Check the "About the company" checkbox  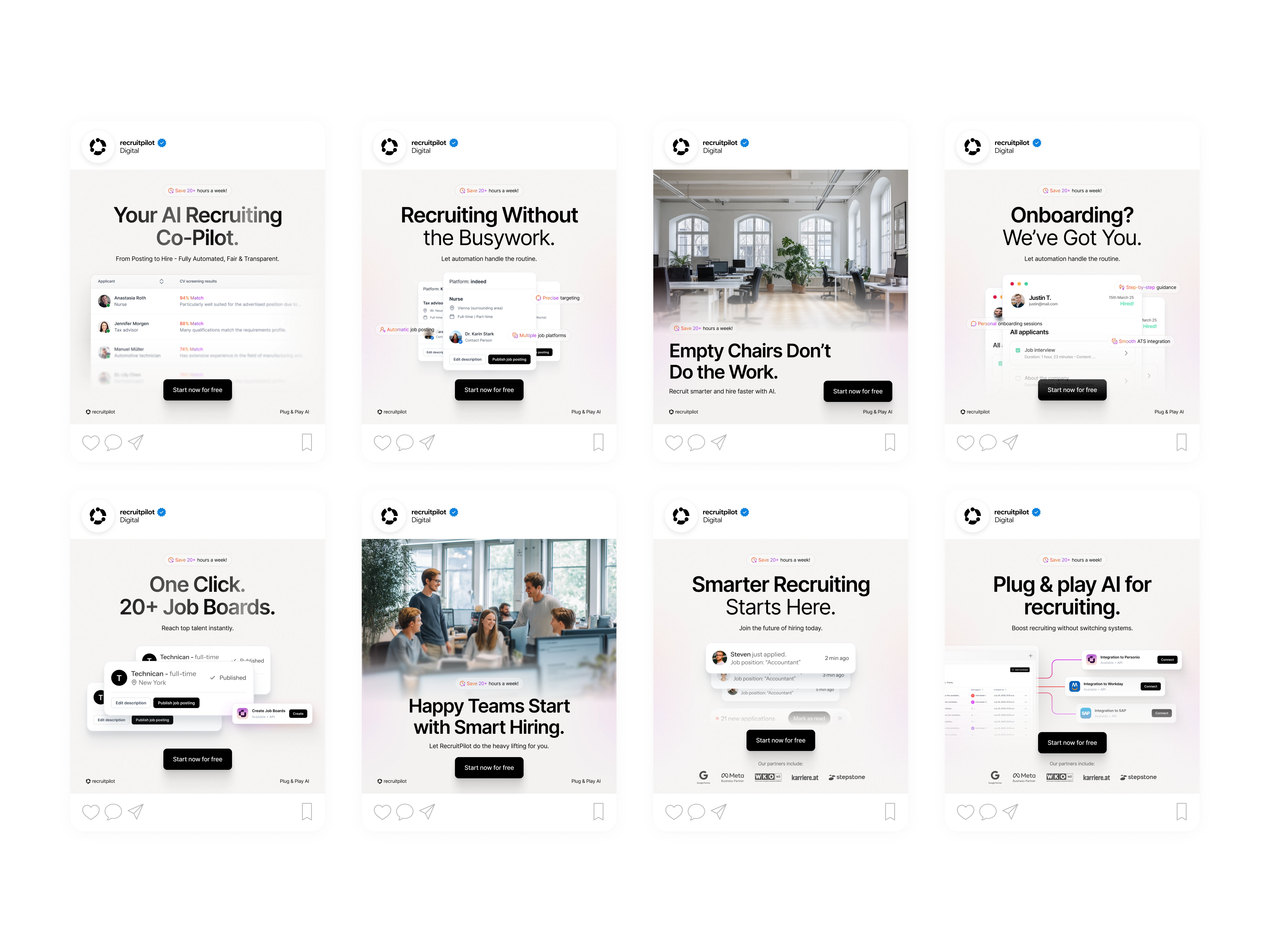(x=1018, y=378)
